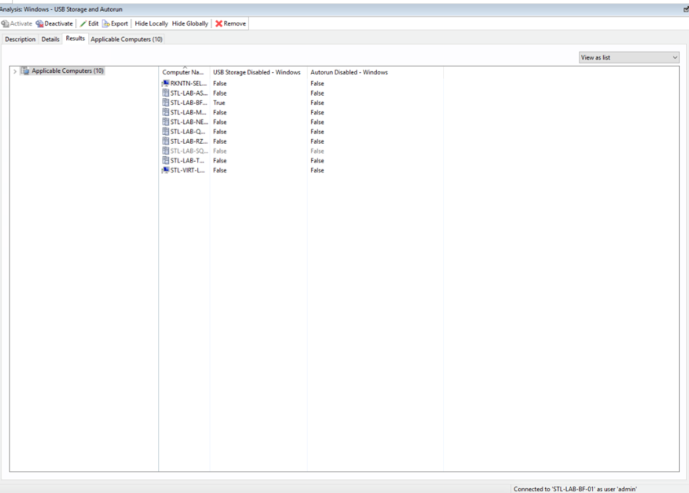The height and width of the screenshot is (493, 689).
Task: Click the Export icon in toolbar
Action: point(106,23)
